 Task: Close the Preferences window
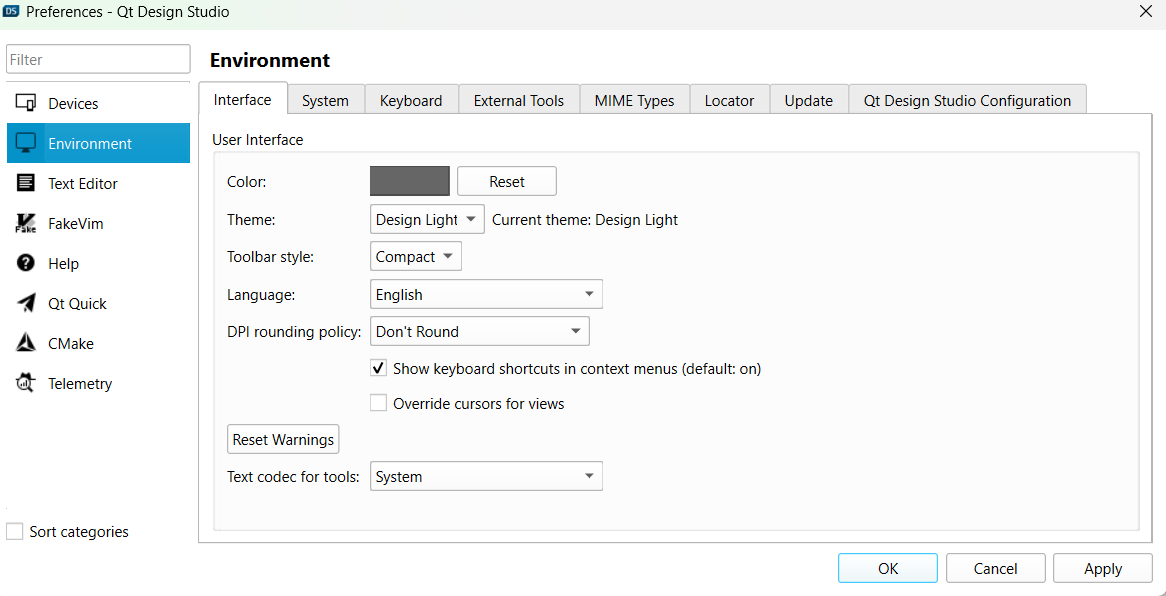coord(1145,11)
